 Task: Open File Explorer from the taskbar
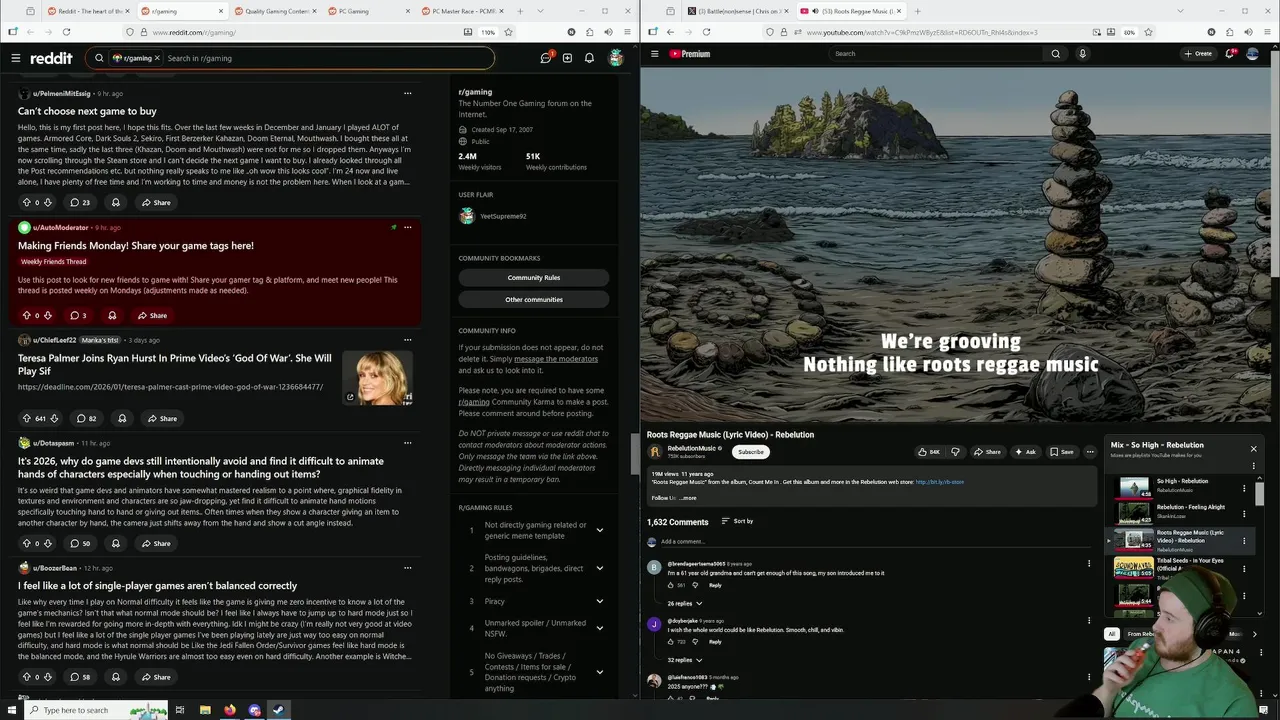click(x=205, y=710)
